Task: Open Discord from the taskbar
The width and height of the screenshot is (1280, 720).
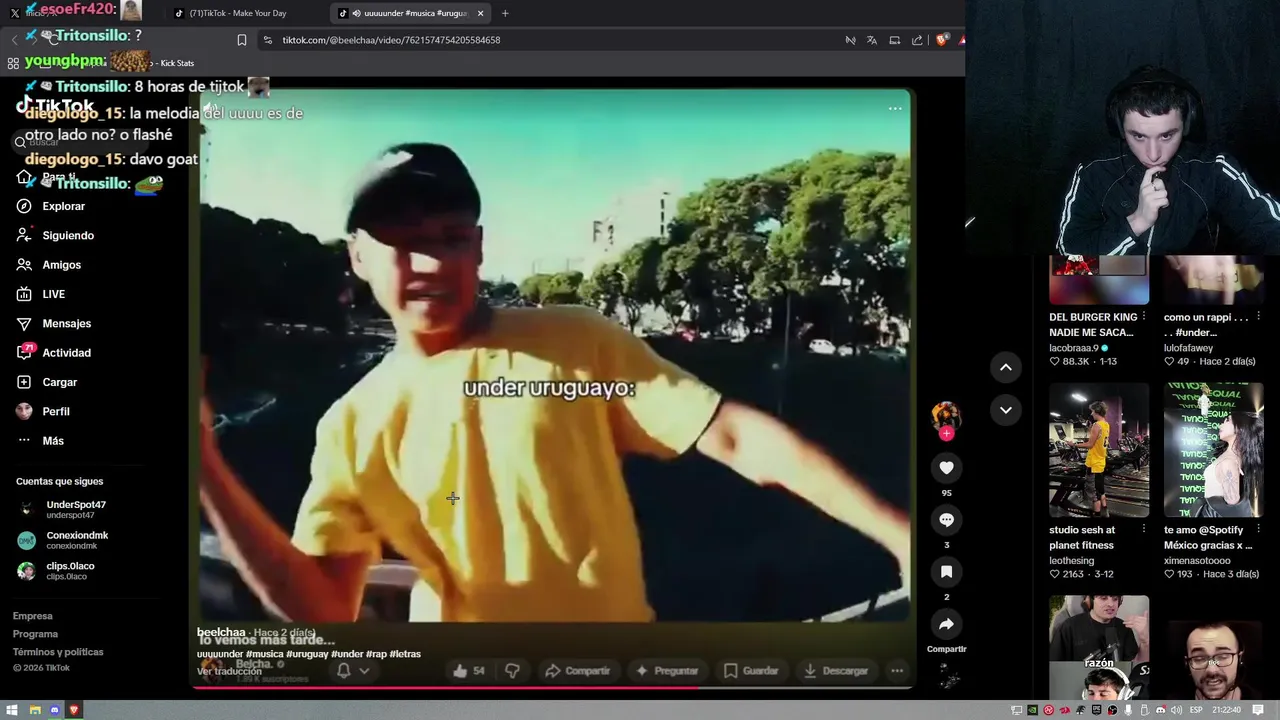Action: coord(55,710)
